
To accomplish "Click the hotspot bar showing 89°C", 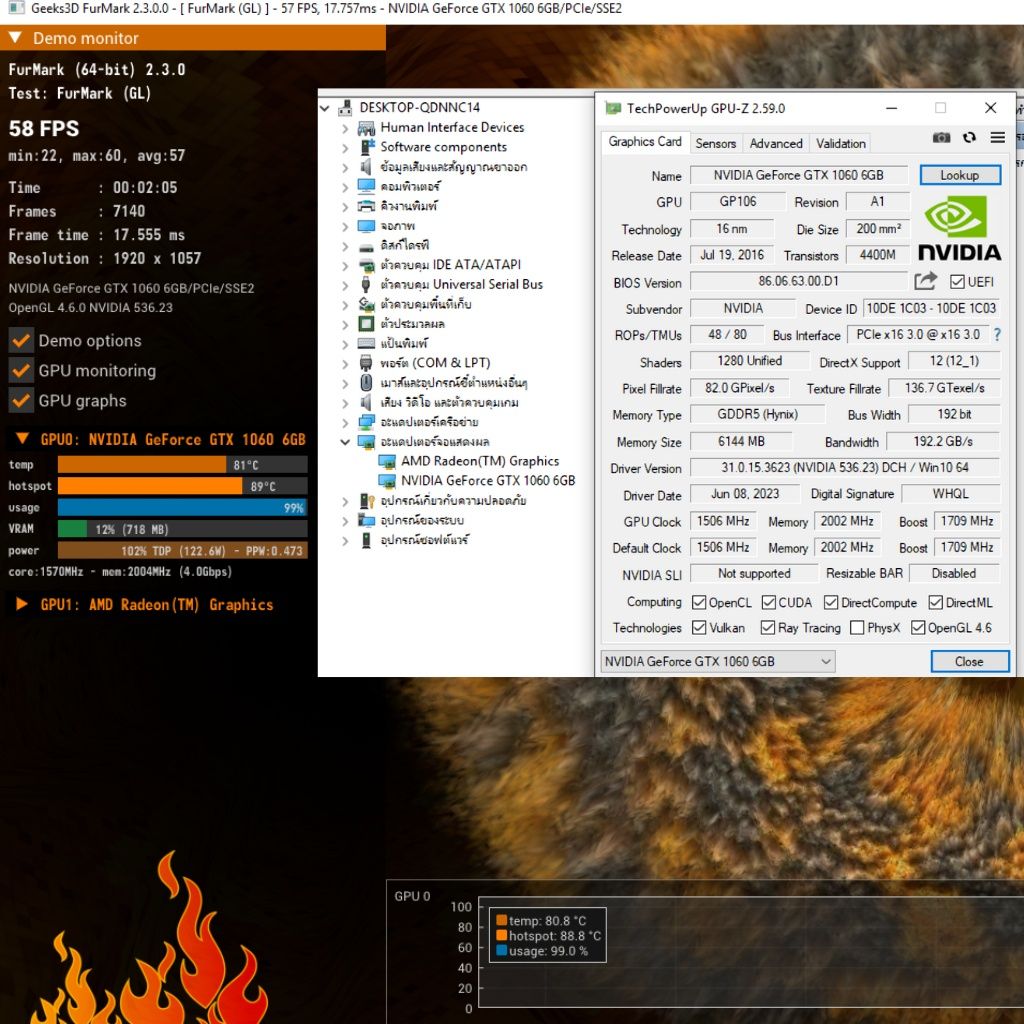I will point(182,486).
